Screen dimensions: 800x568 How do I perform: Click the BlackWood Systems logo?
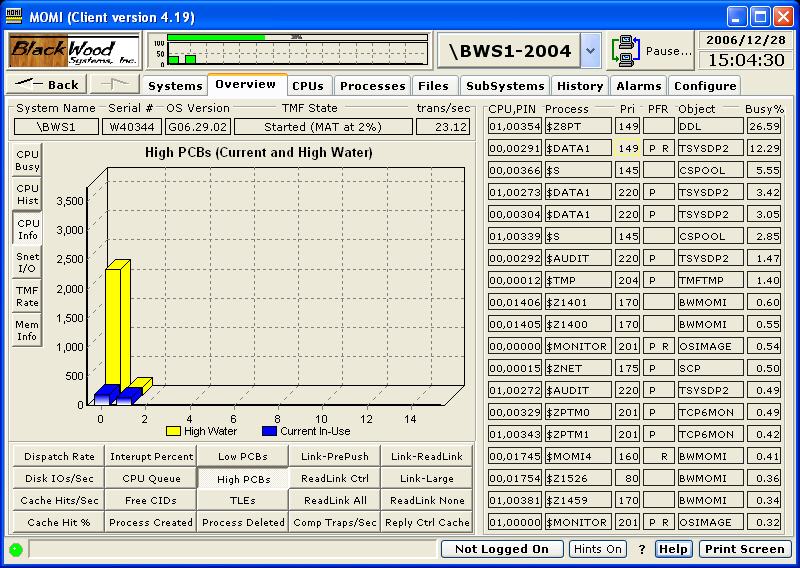click(75, 50)
